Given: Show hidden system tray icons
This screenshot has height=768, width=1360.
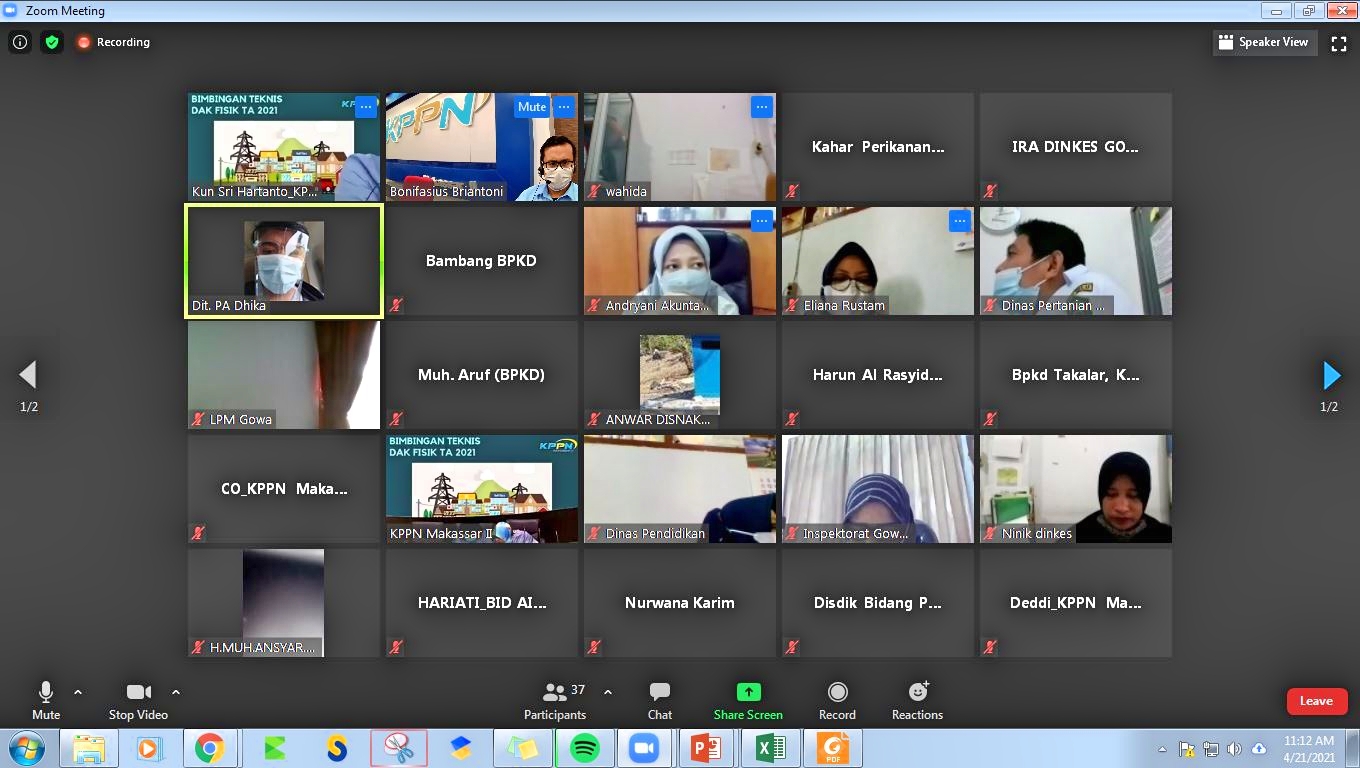Looking at the screenshot, I should point(1162,749).
